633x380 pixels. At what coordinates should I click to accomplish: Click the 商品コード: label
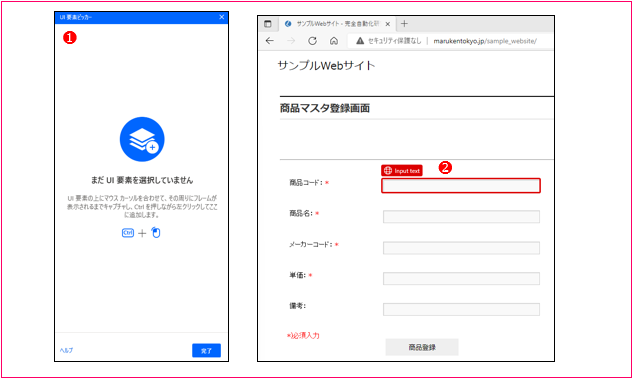pos(306,183)
